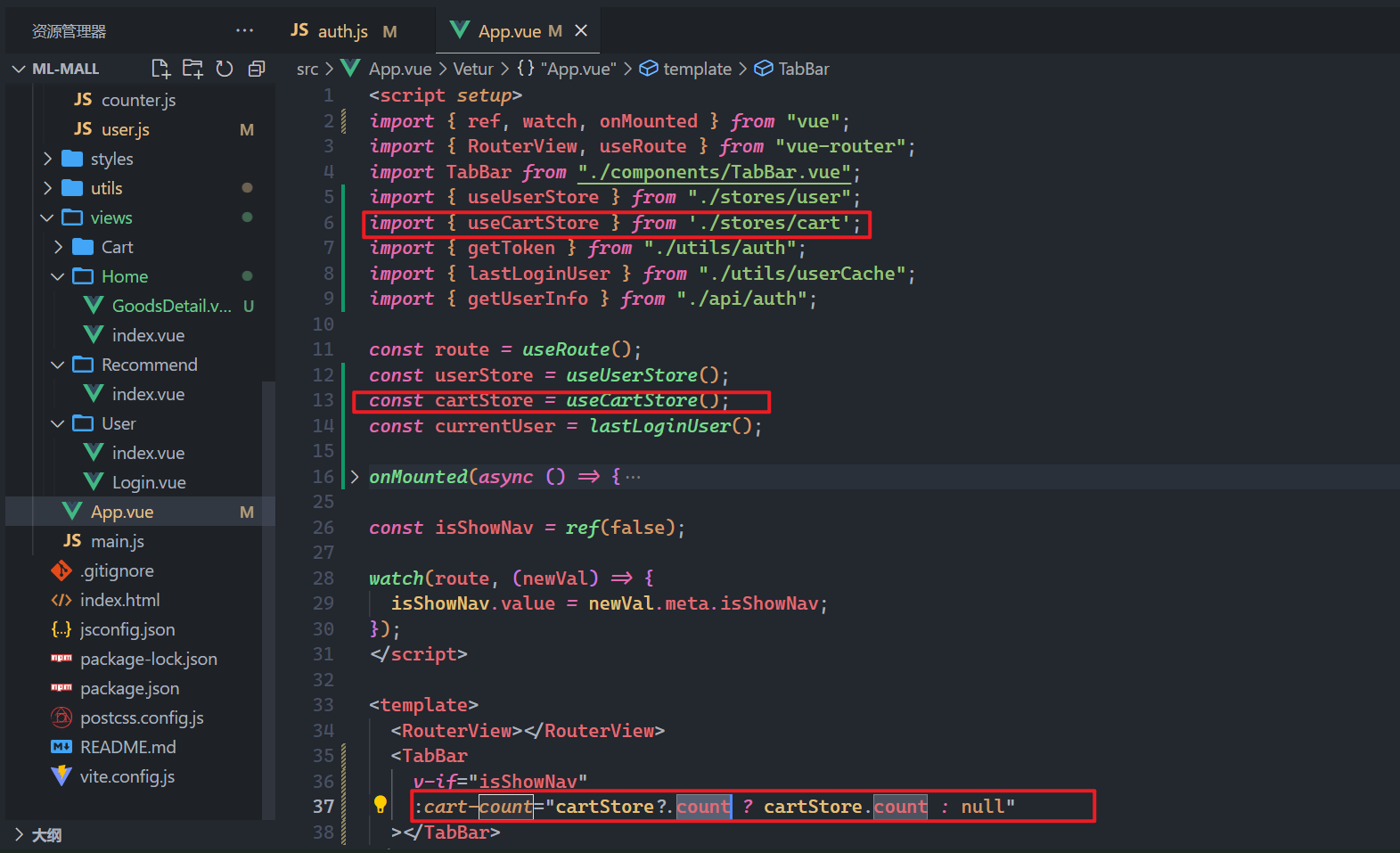
Task: Click the isShowNav declaration on line 26
Action: click(x=484, y=528)
